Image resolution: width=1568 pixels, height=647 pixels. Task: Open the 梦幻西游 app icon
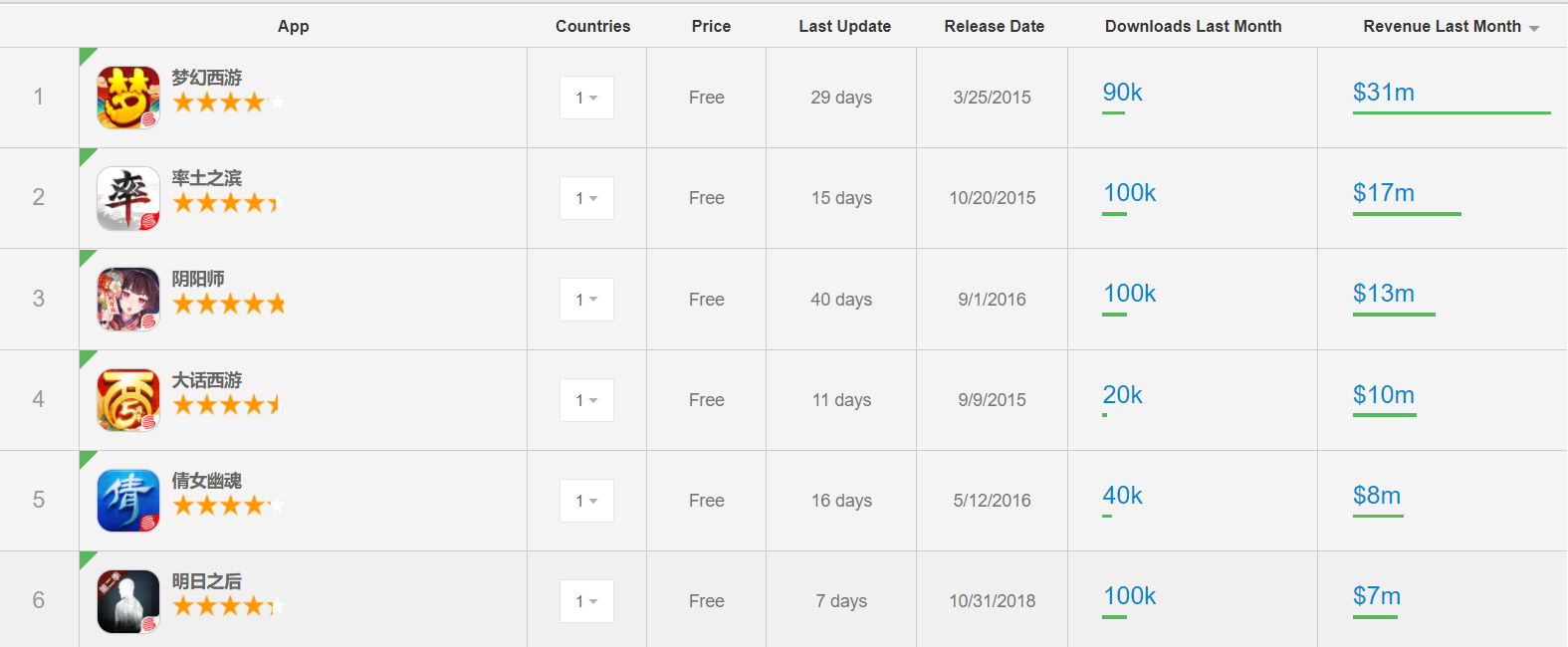[128, 98]
